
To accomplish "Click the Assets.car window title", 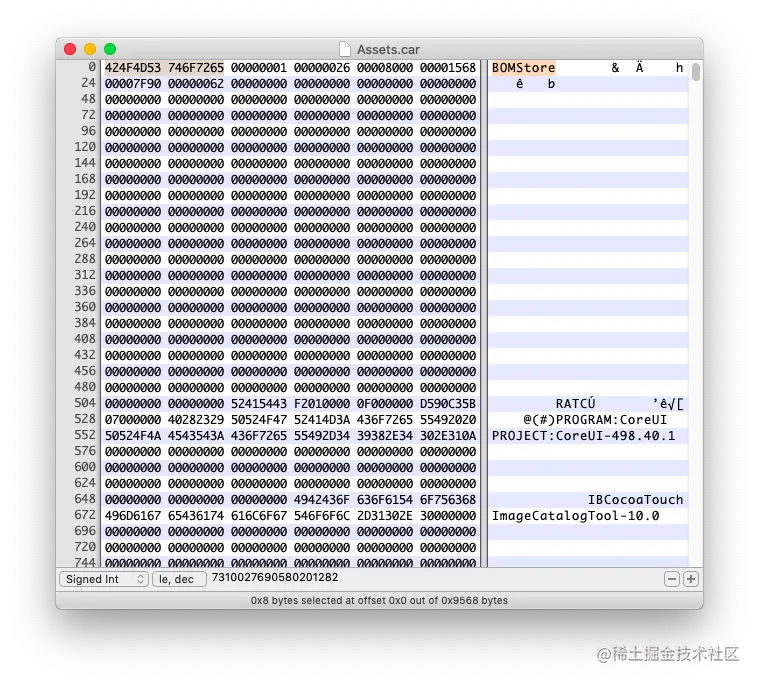I will tap(388, 49).
